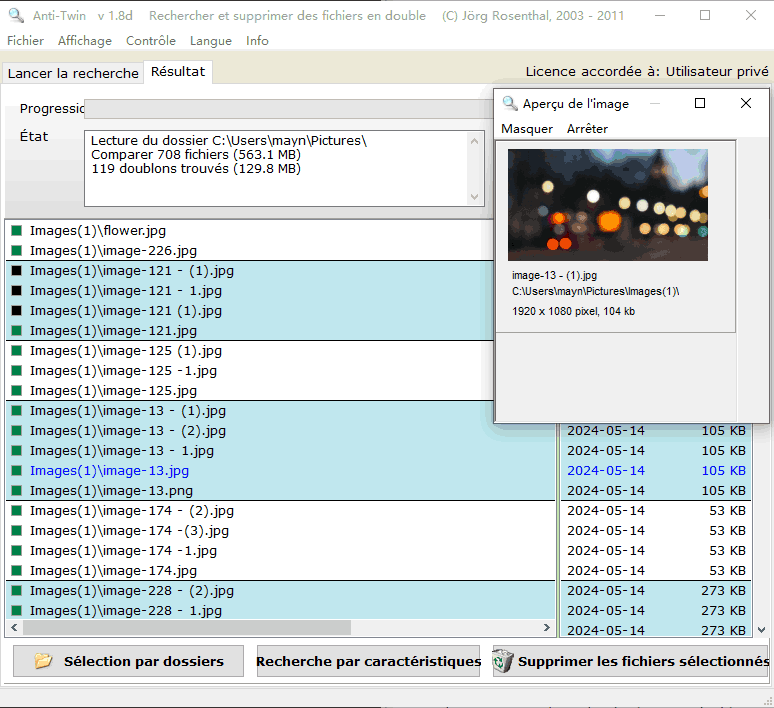
Task: Toggle the checkbox for image-13 - (1).jpg
Action: coord(17,410)
